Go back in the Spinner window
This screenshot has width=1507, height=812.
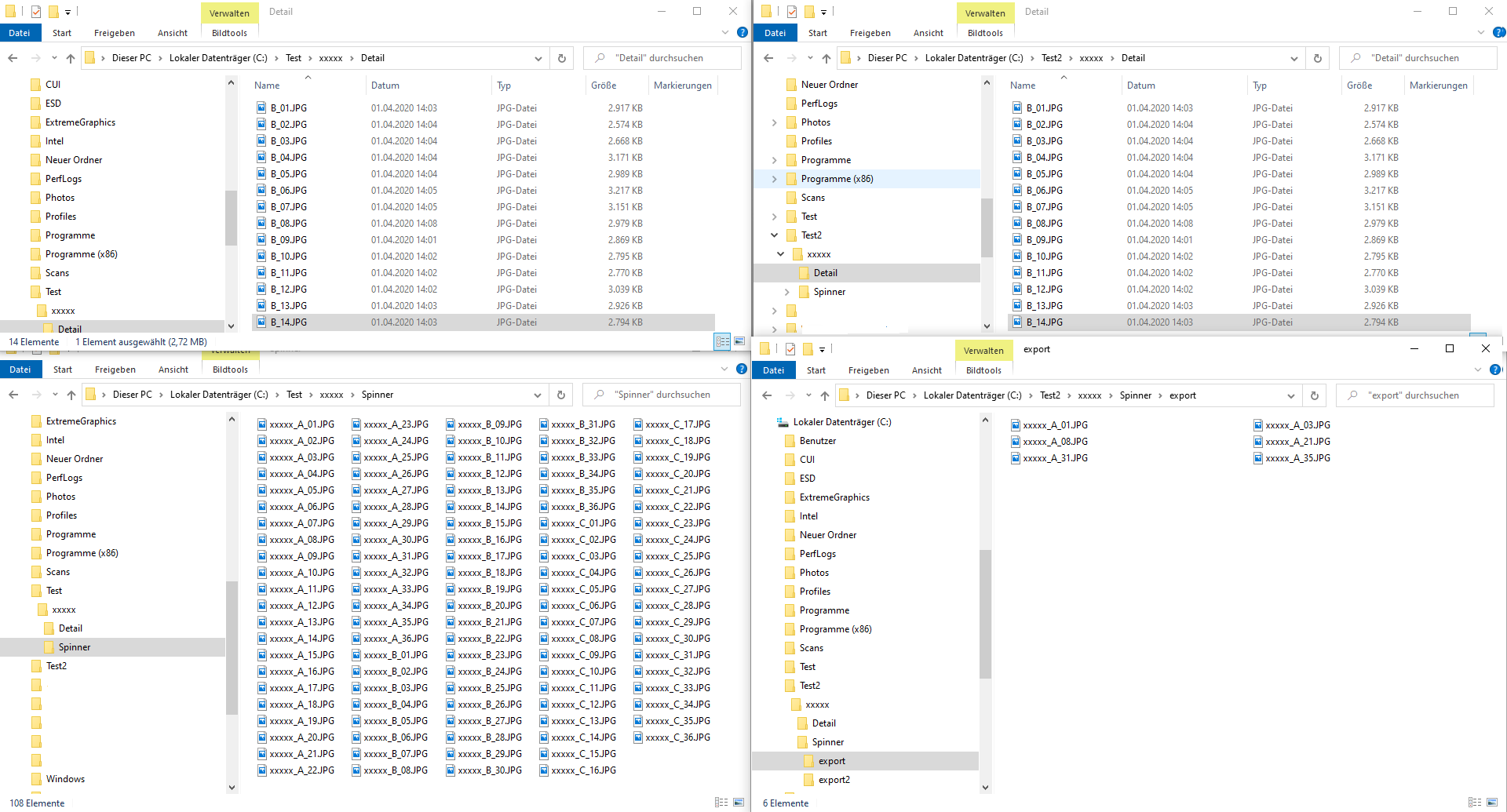pos(13,395)
